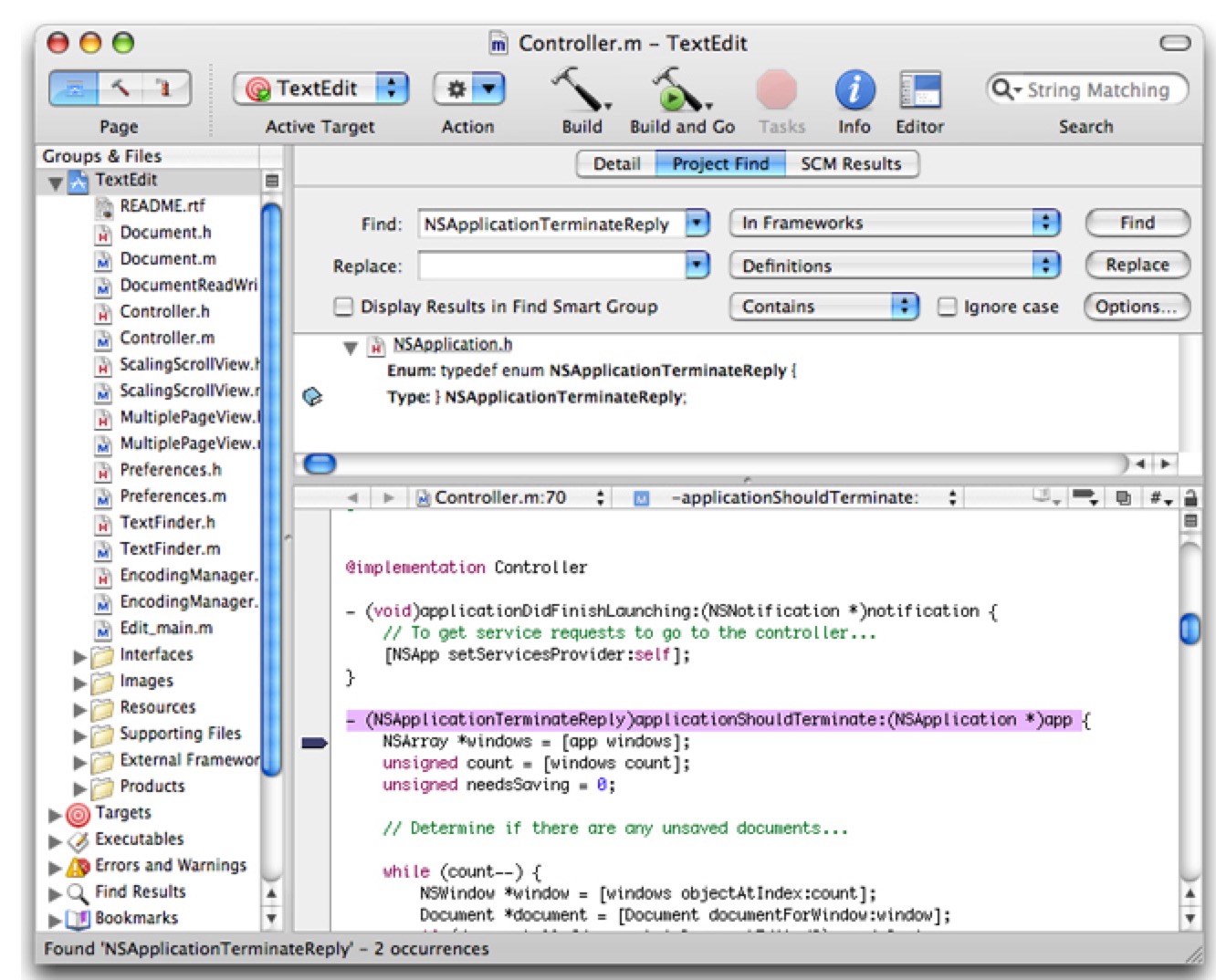Open the Contains match popup

coord(823,307)
